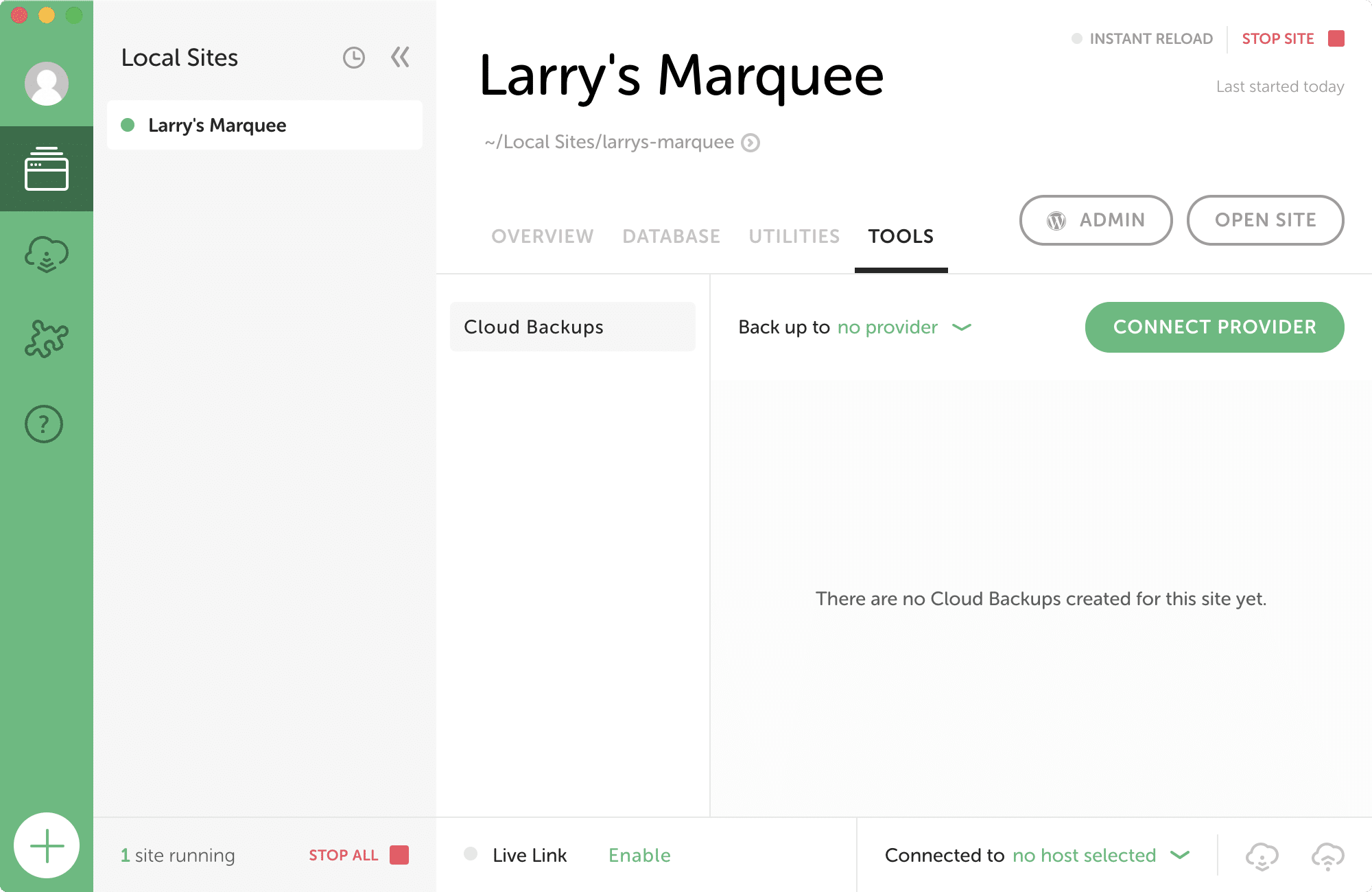Image resolution: width=1372 pixels, height=892 pixels.
Task: Open WordPress Admin button
Action: click(1096, 220)
